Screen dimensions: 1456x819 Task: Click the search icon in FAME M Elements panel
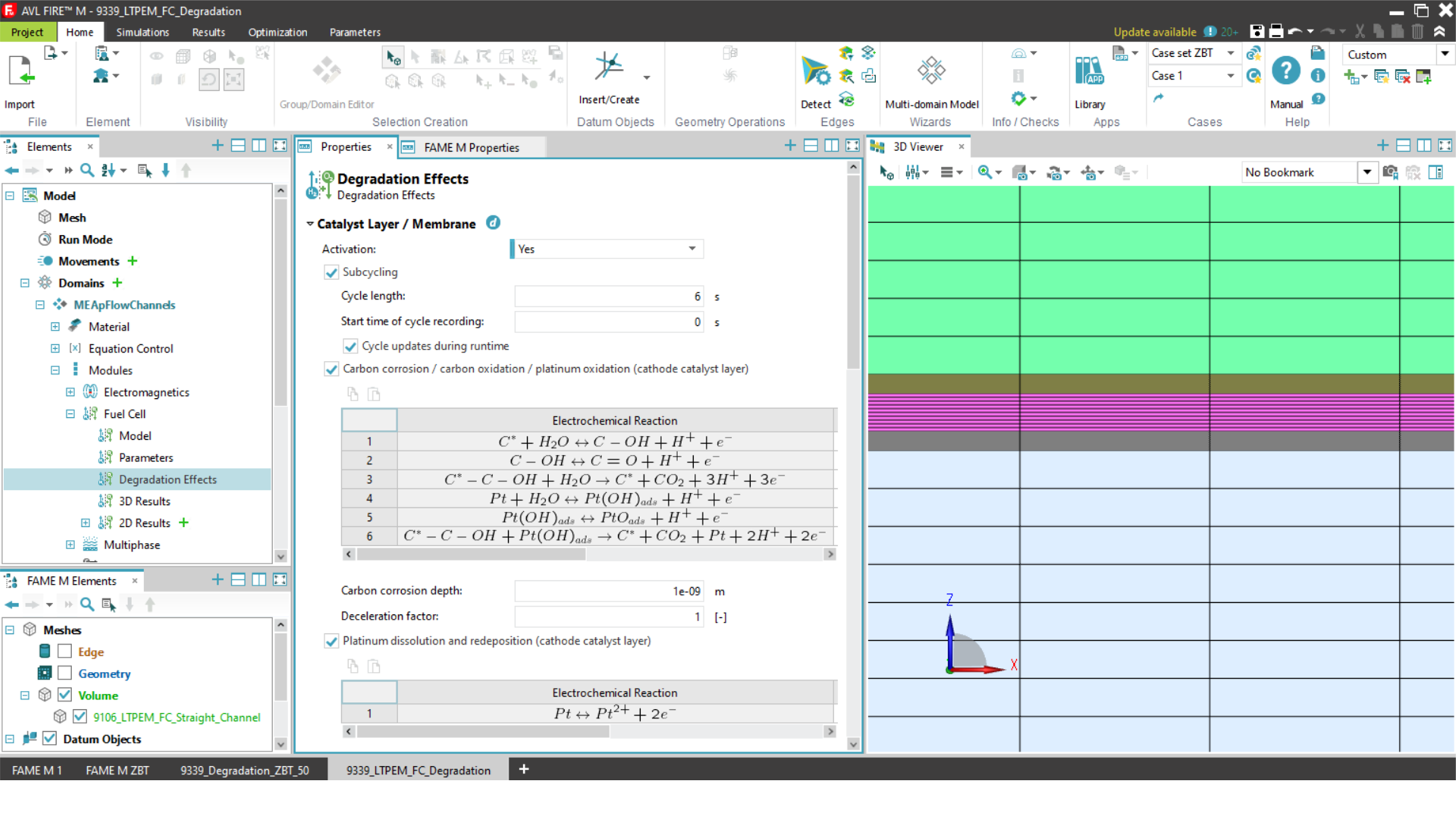click(87, 604)
